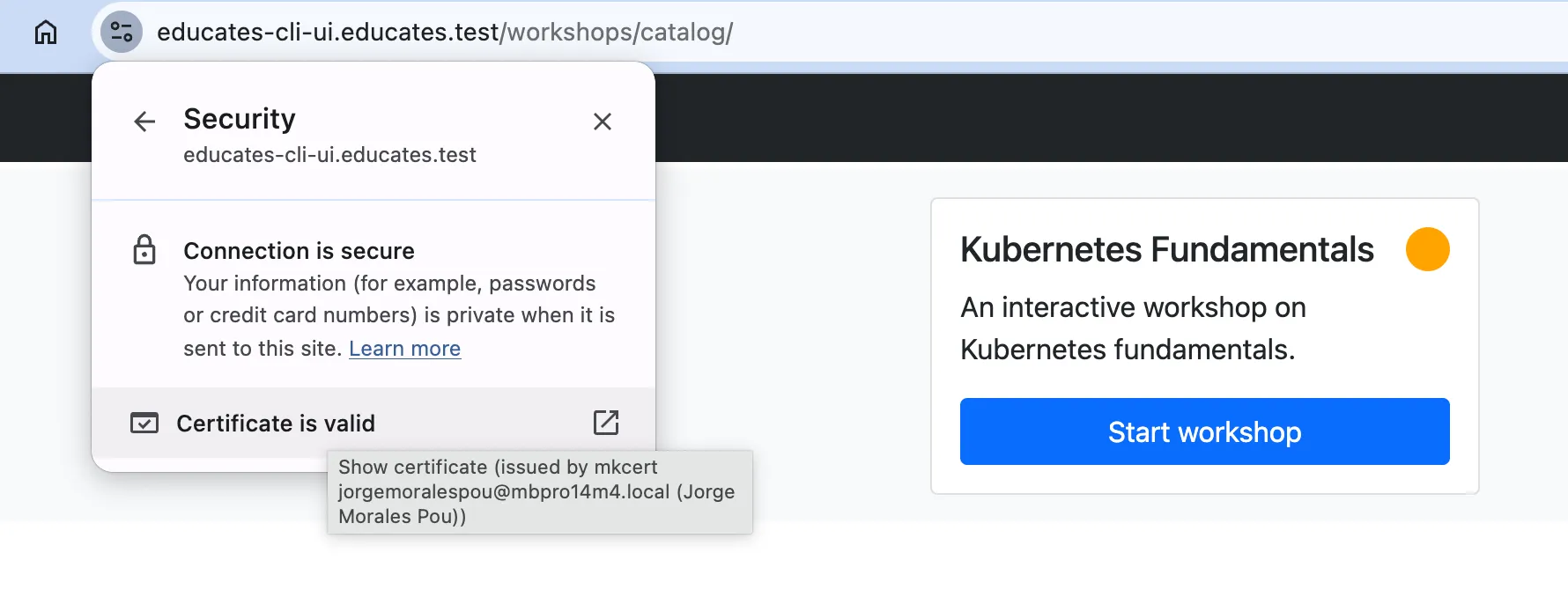Click the educates-cli-ui.educates.test domain under Security

[x=329, y=155]
